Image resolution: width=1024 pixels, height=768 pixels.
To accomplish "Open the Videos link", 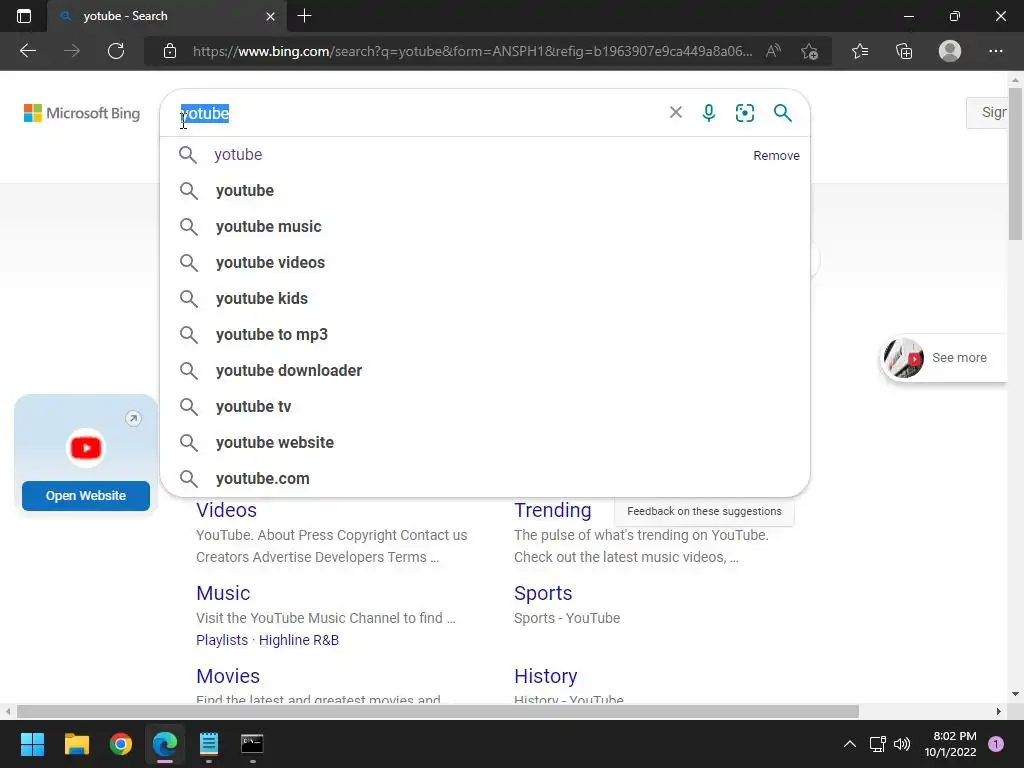I will pyautogui.click(x=227, y=510).
